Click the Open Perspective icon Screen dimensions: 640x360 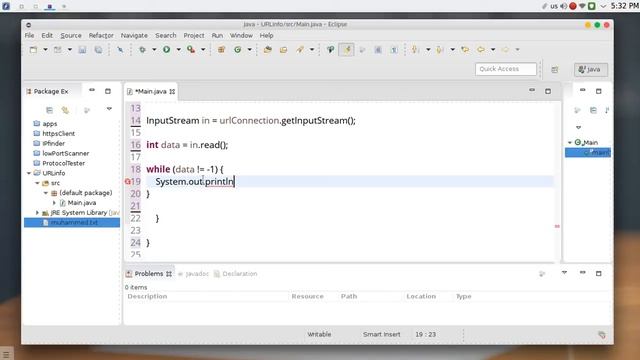coord(555,70)
